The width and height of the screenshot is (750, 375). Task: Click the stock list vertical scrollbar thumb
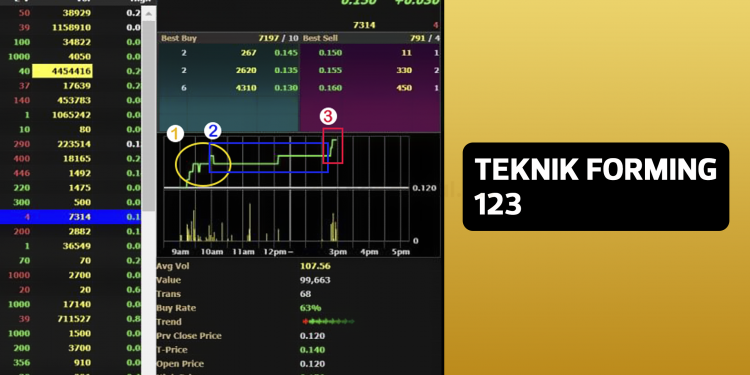(149, 117)
